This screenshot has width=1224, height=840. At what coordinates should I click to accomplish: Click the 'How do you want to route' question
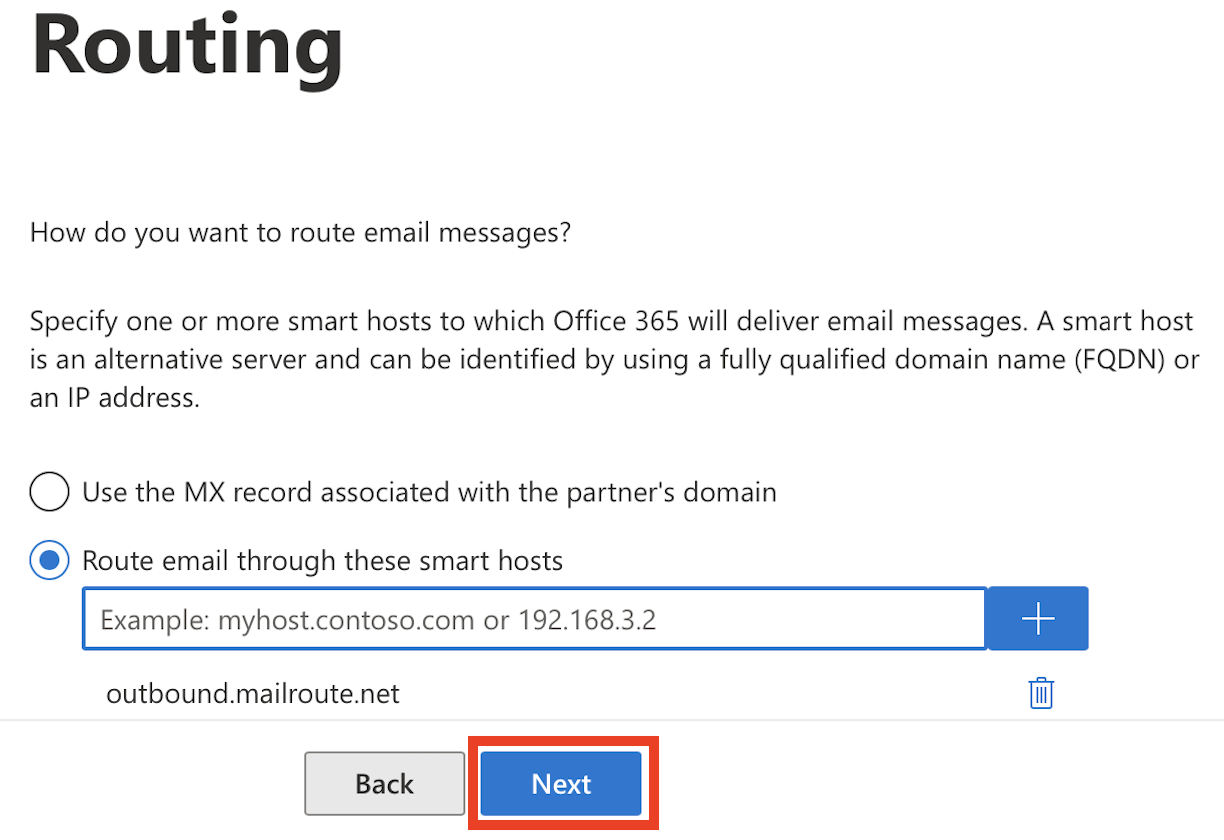click(300, 234)
